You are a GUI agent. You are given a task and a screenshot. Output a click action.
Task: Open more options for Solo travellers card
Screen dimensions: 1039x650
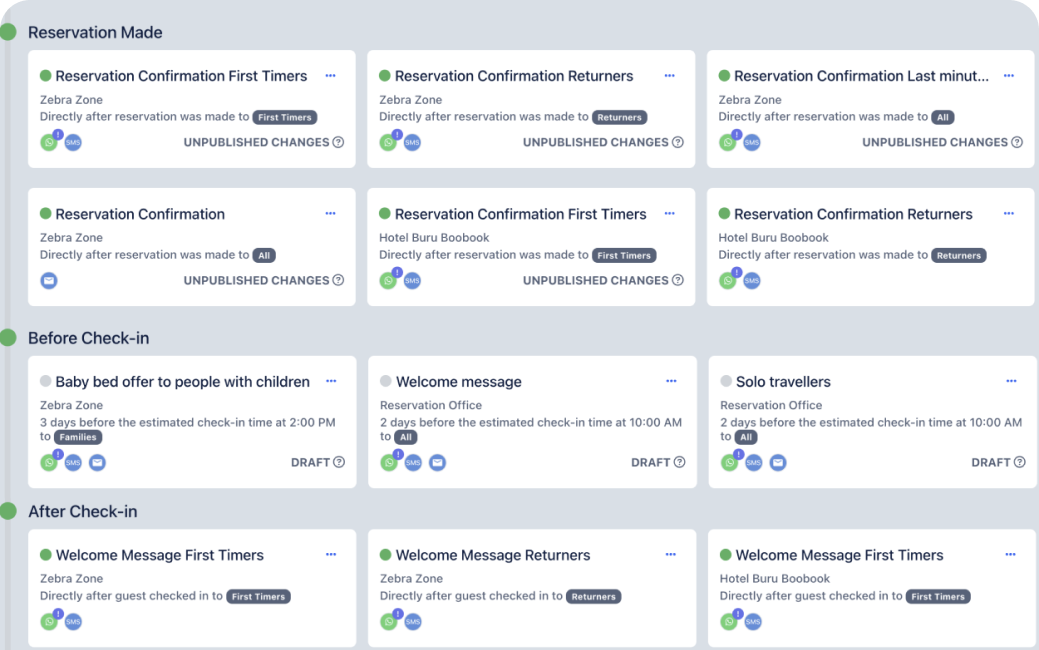pos(1011,381)
